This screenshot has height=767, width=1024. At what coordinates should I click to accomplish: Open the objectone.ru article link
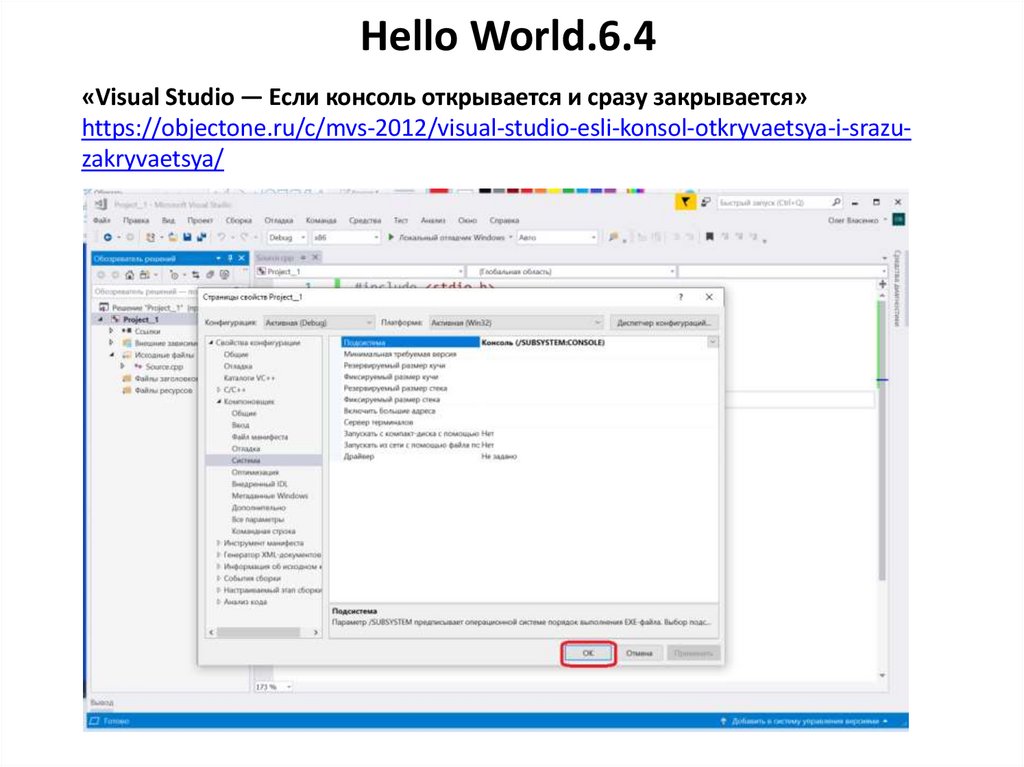[x=496, y=143]
